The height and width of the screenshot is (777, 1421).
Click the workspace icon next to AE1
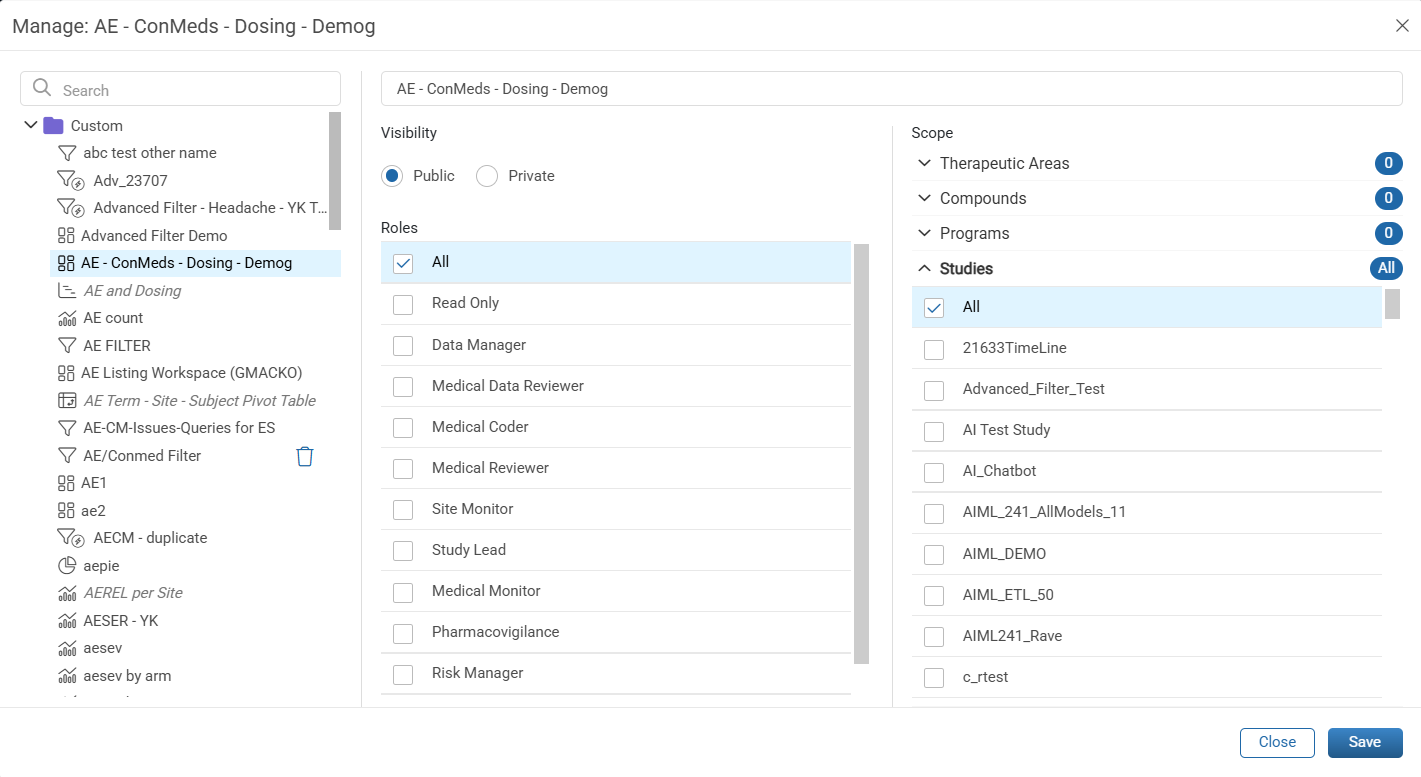click(66, 483)
